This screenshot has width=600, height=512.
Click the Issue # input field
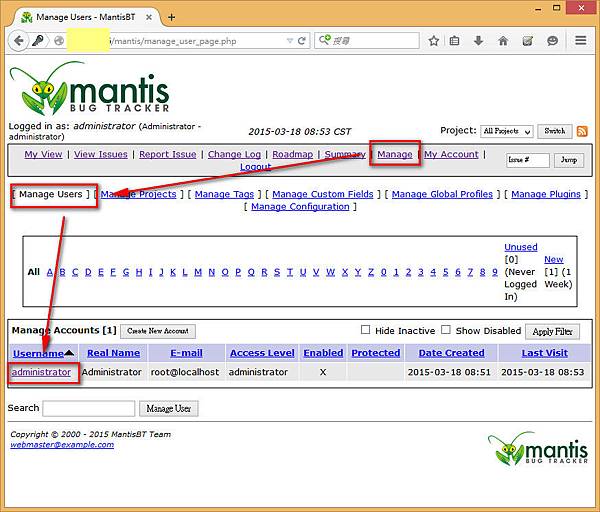click(x=528, y=160)
